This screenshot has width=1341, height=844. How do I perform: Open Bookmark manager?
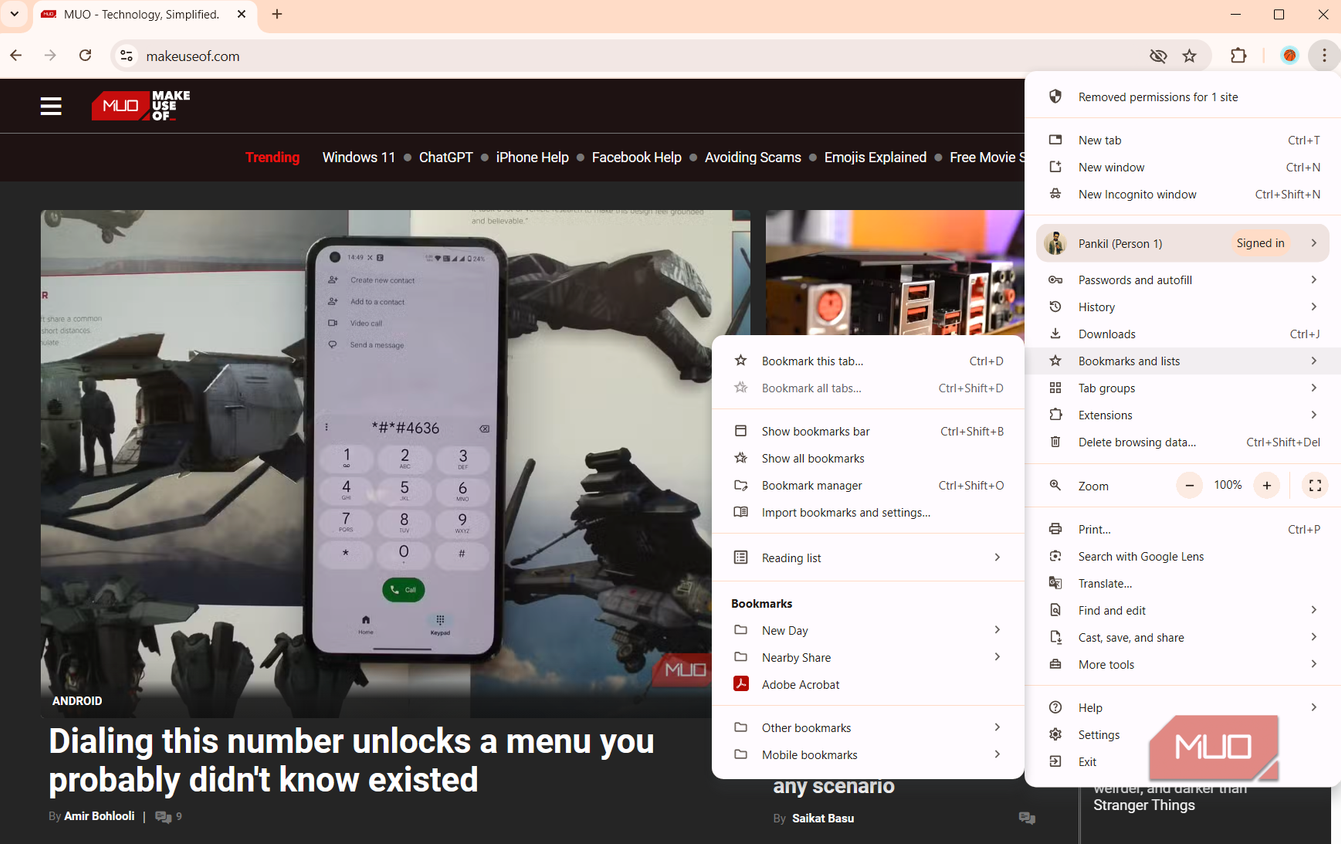(x=867, y=486)
